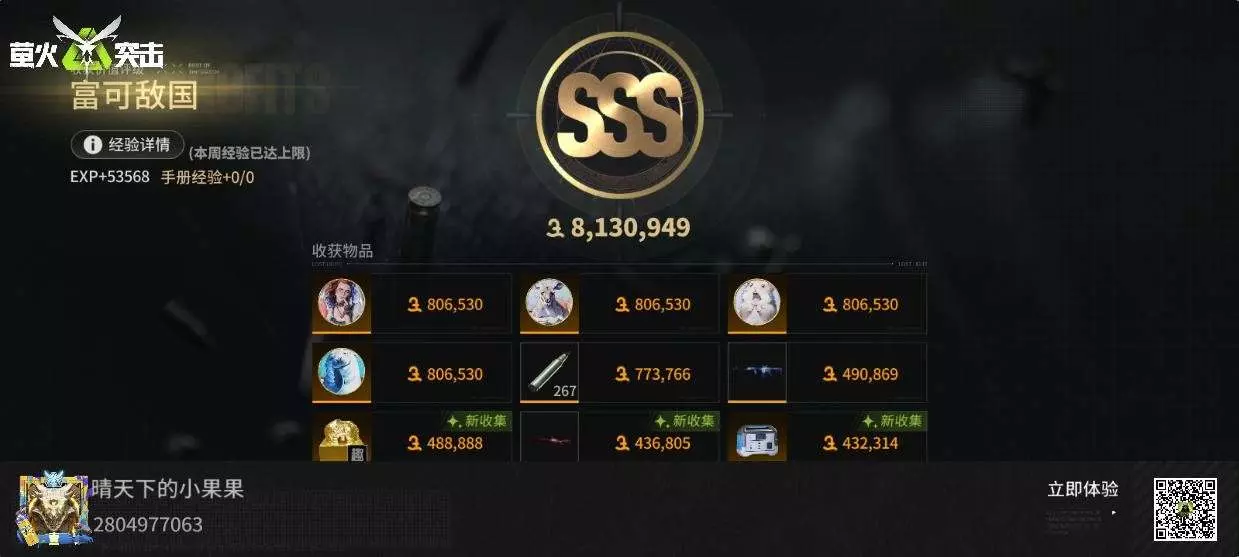Select the white-haired character avatar item
1239x557 pixels.
[x=757, y=303]
